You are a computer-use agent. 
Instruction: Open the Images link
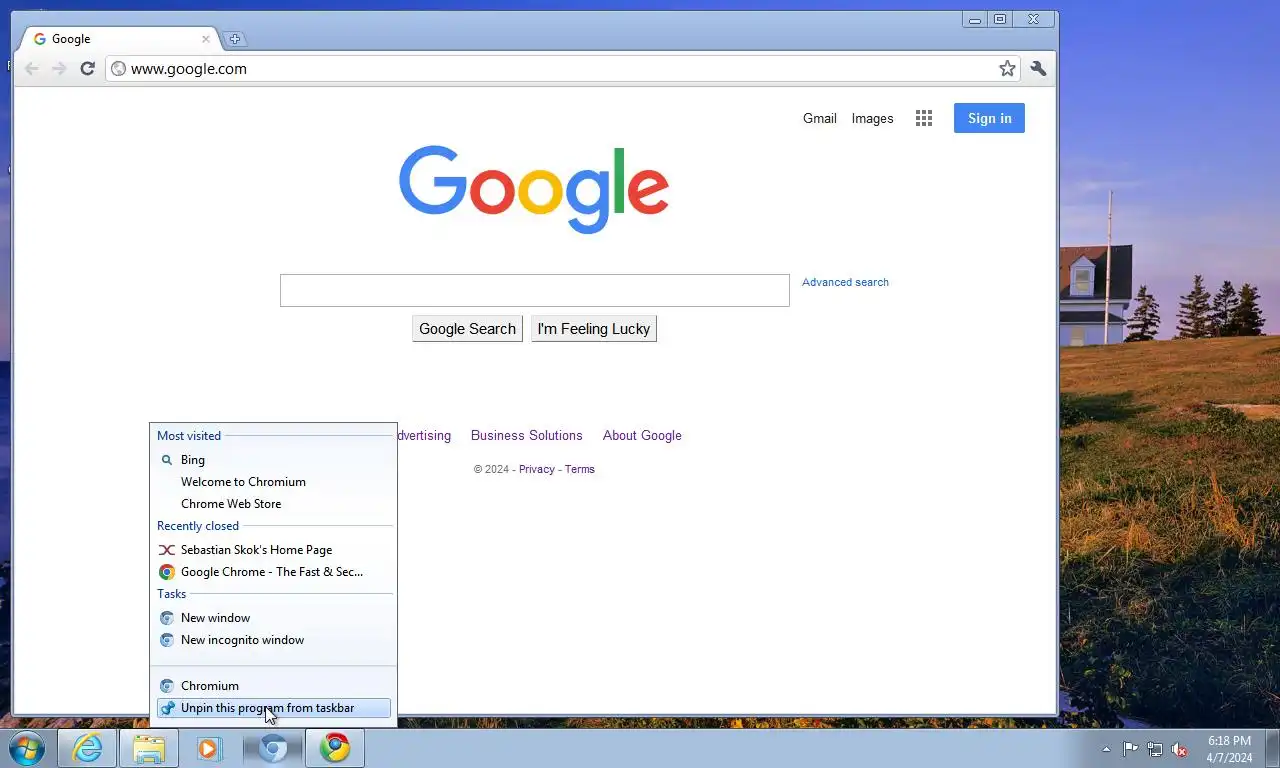[x=872, y=118]
